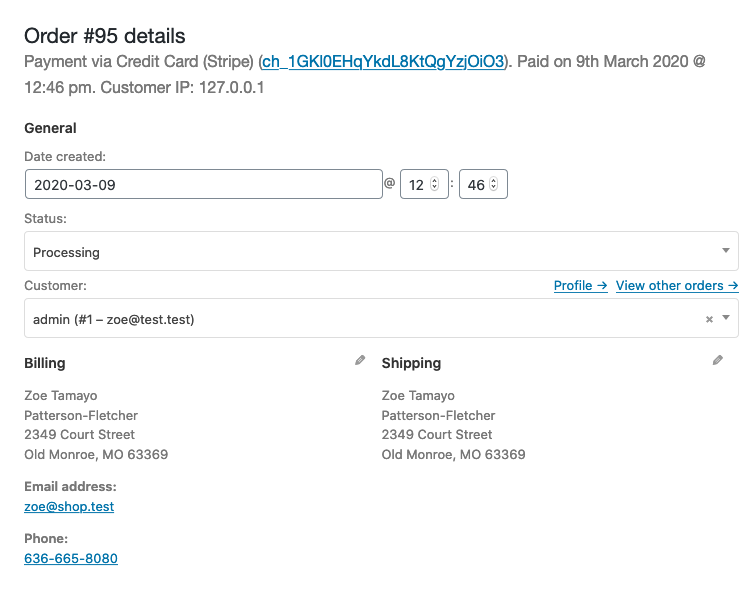
Task: Edit billing address with pencil icon
Action: (360, 361)
